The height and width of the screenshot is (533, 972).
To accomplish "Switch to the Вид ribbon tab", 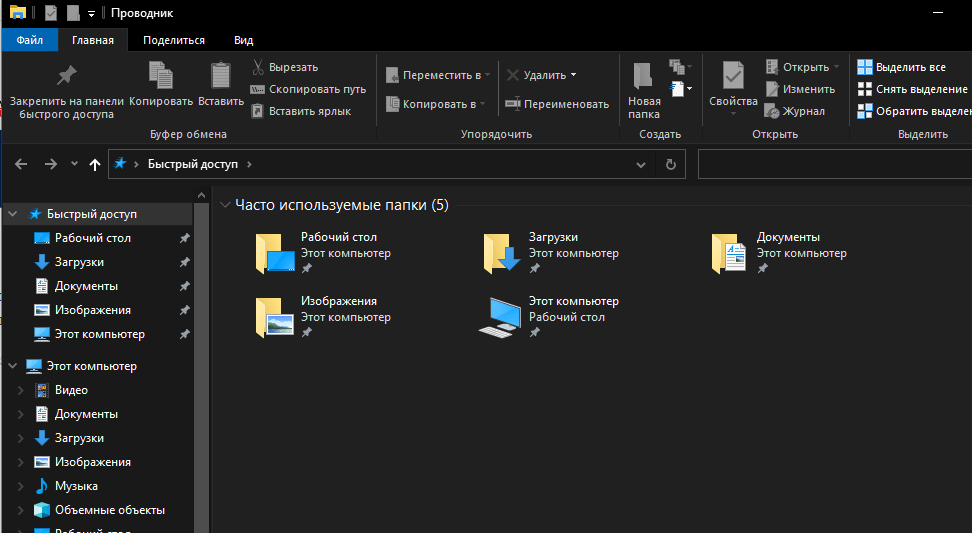I will coord(243,40).
